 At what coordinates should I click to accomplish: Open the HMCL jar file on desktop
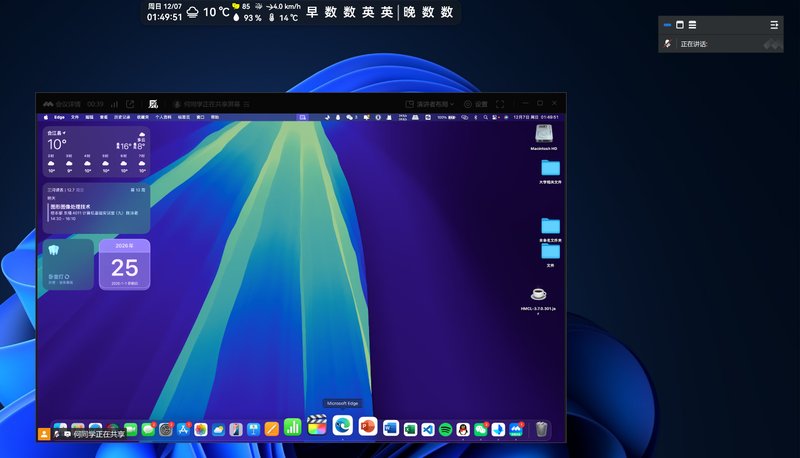pos(539,294)
